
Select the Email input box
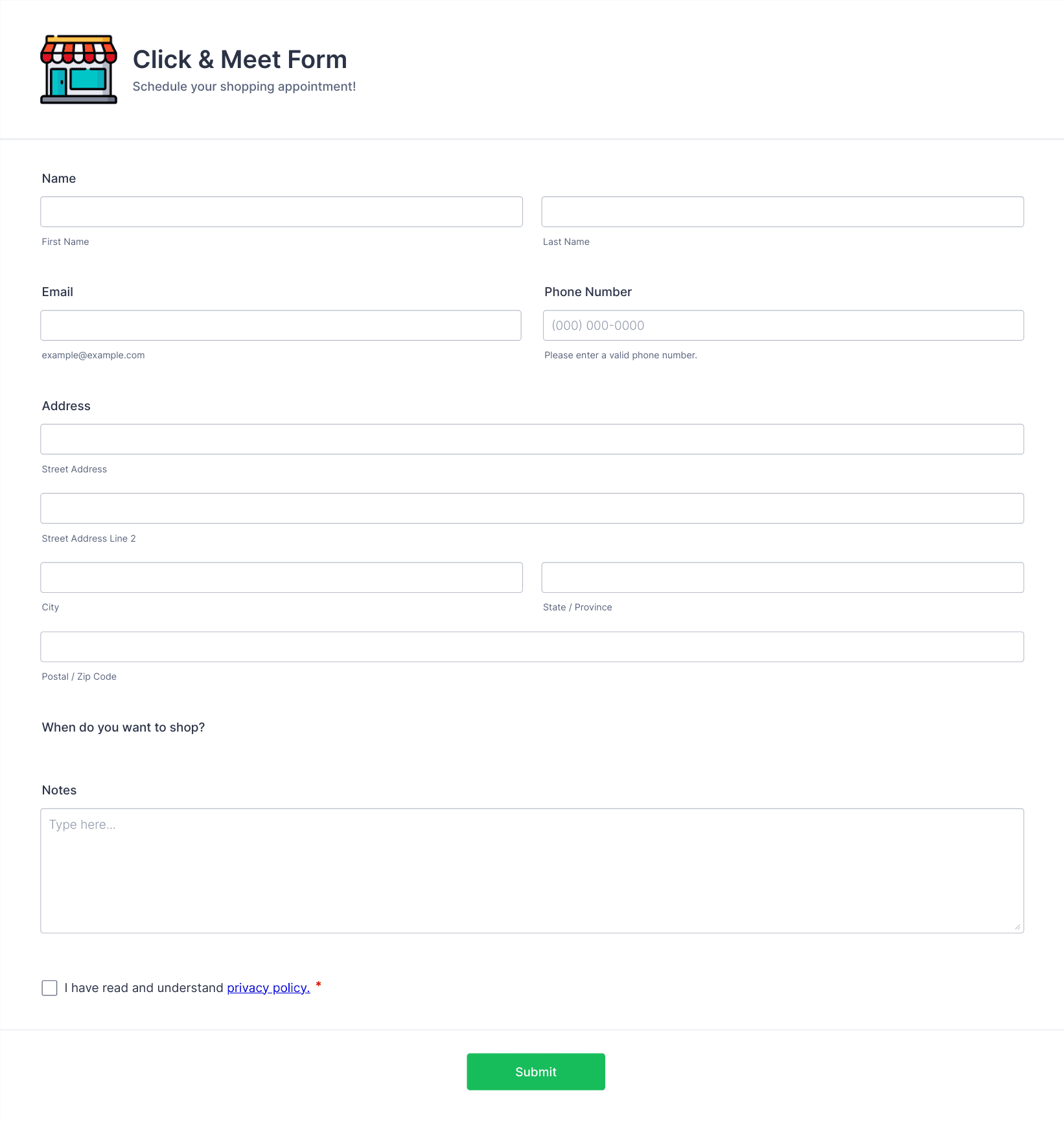(281, 325)
